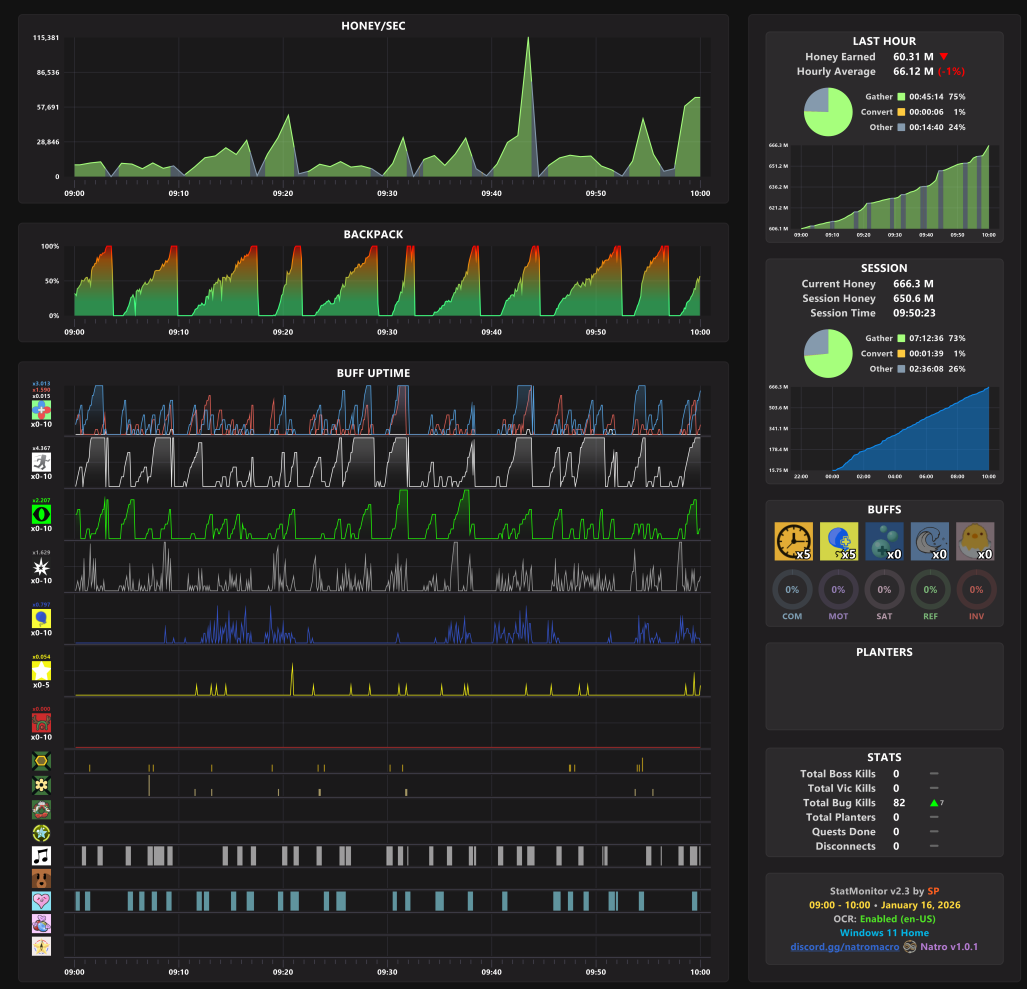This screenshot has width=1027, height=989.
Task: Select the Session Honey value '650.6 M'
Action: pos(913,299)
